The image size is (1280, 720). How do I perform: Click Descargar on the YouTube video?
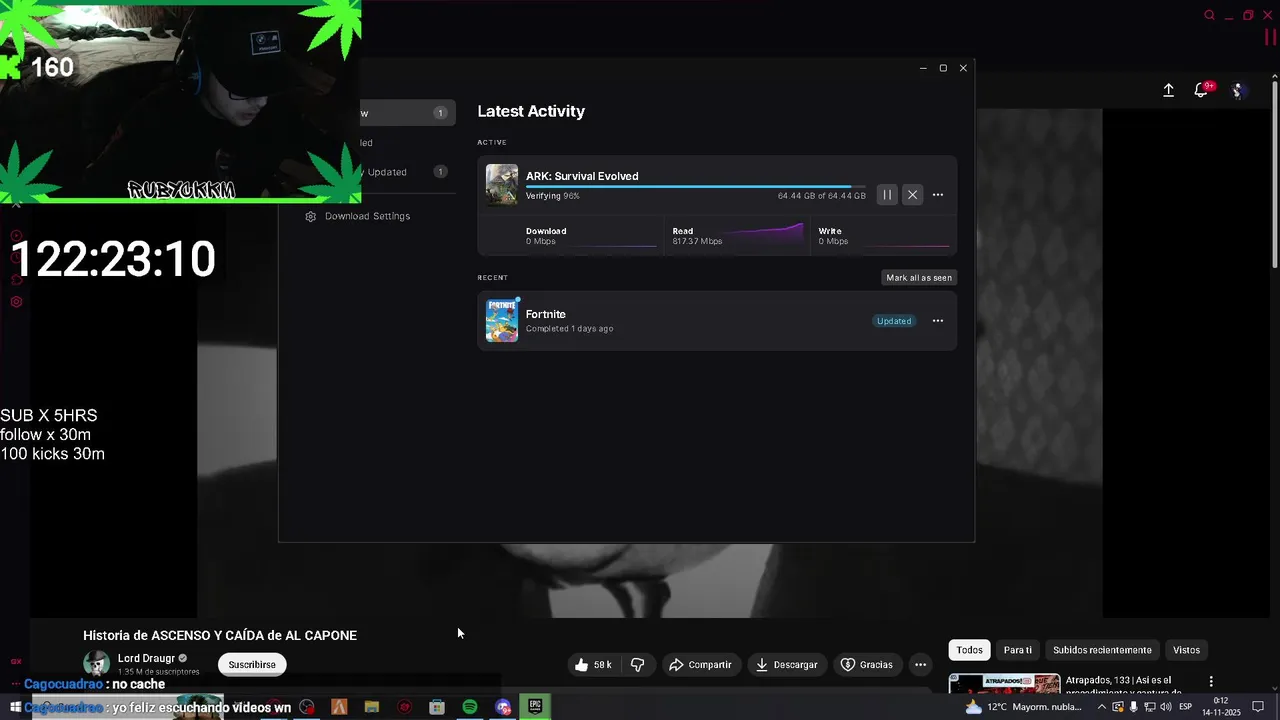[x=786, y=665]
